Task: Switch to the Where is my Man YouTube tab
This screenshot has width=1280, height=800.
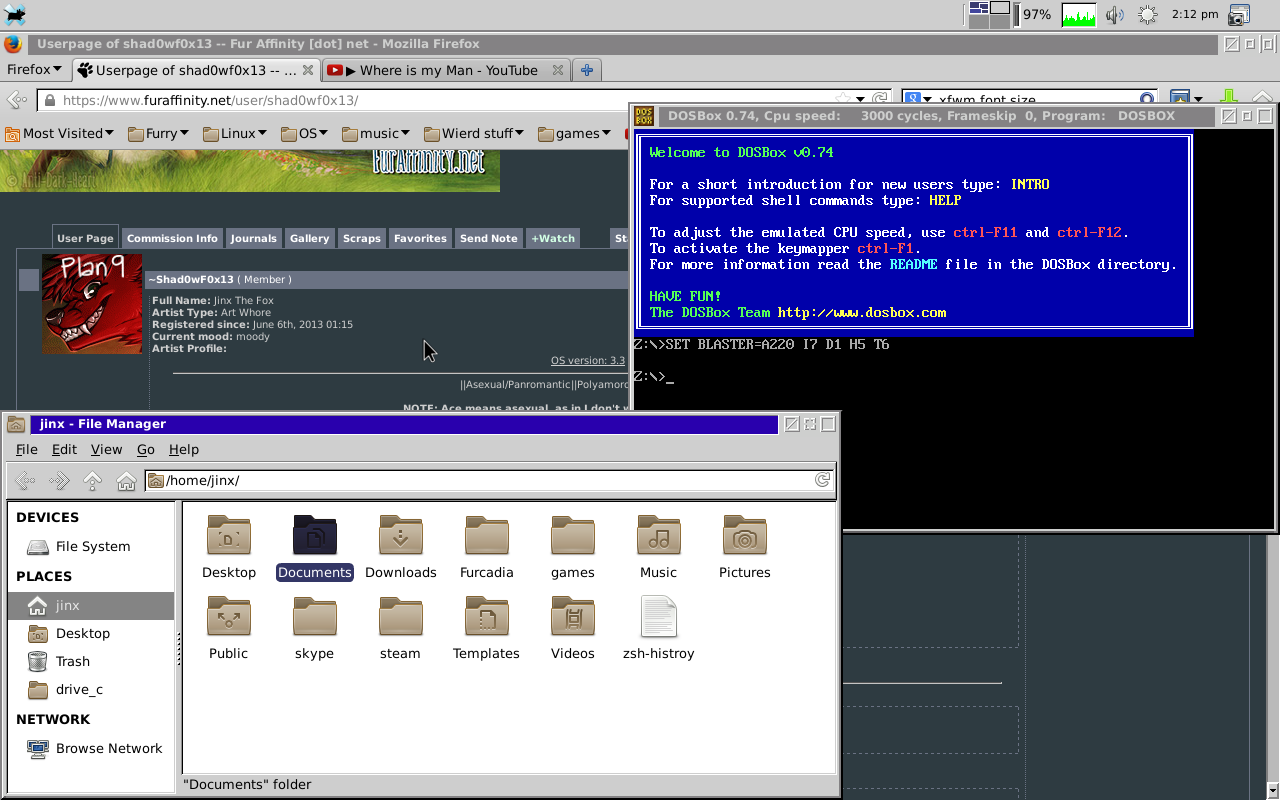Action: pyautogui.click(x=447, y=70)
